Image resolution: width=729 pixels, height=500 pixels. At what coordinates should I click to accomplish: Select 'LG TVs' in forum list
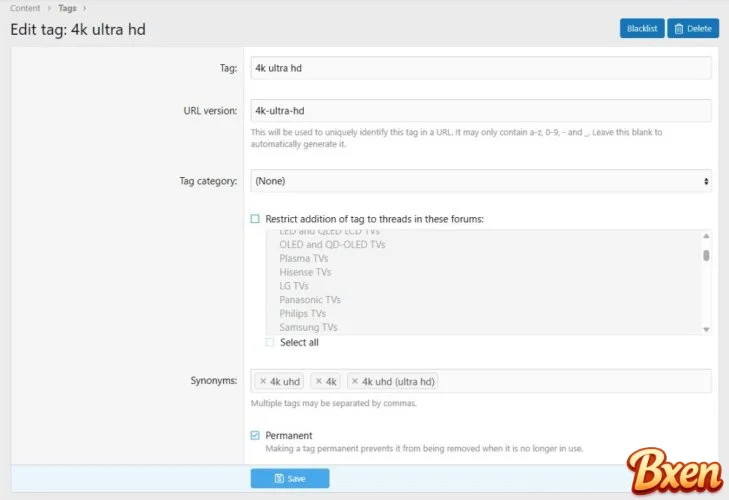point(294,286)
